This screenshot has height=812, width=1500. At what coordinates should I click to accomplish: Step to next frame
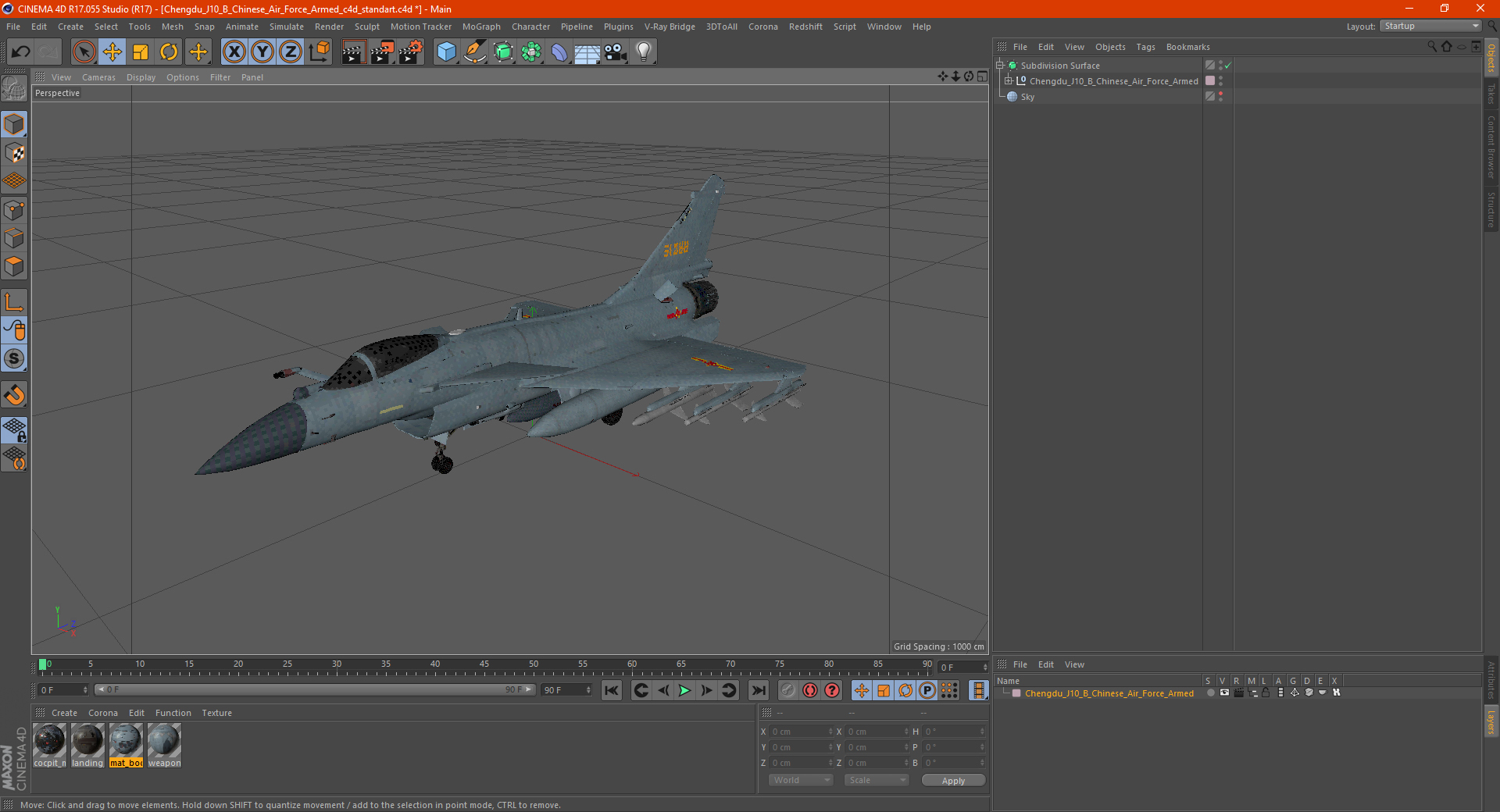[706, 690]
